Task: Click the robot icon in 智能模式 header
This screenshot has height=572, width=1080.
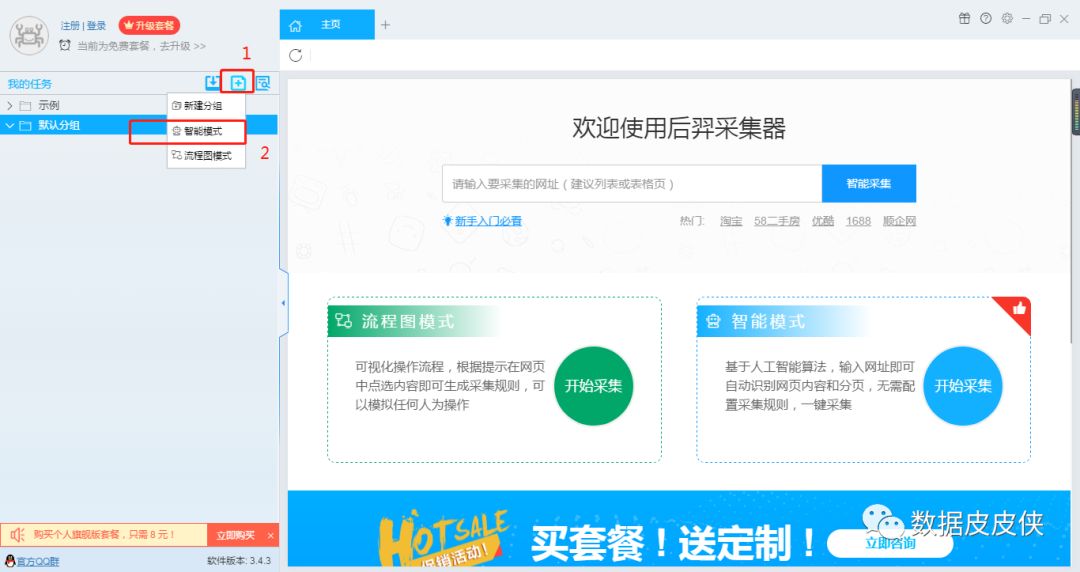Action: click(713, 321)
